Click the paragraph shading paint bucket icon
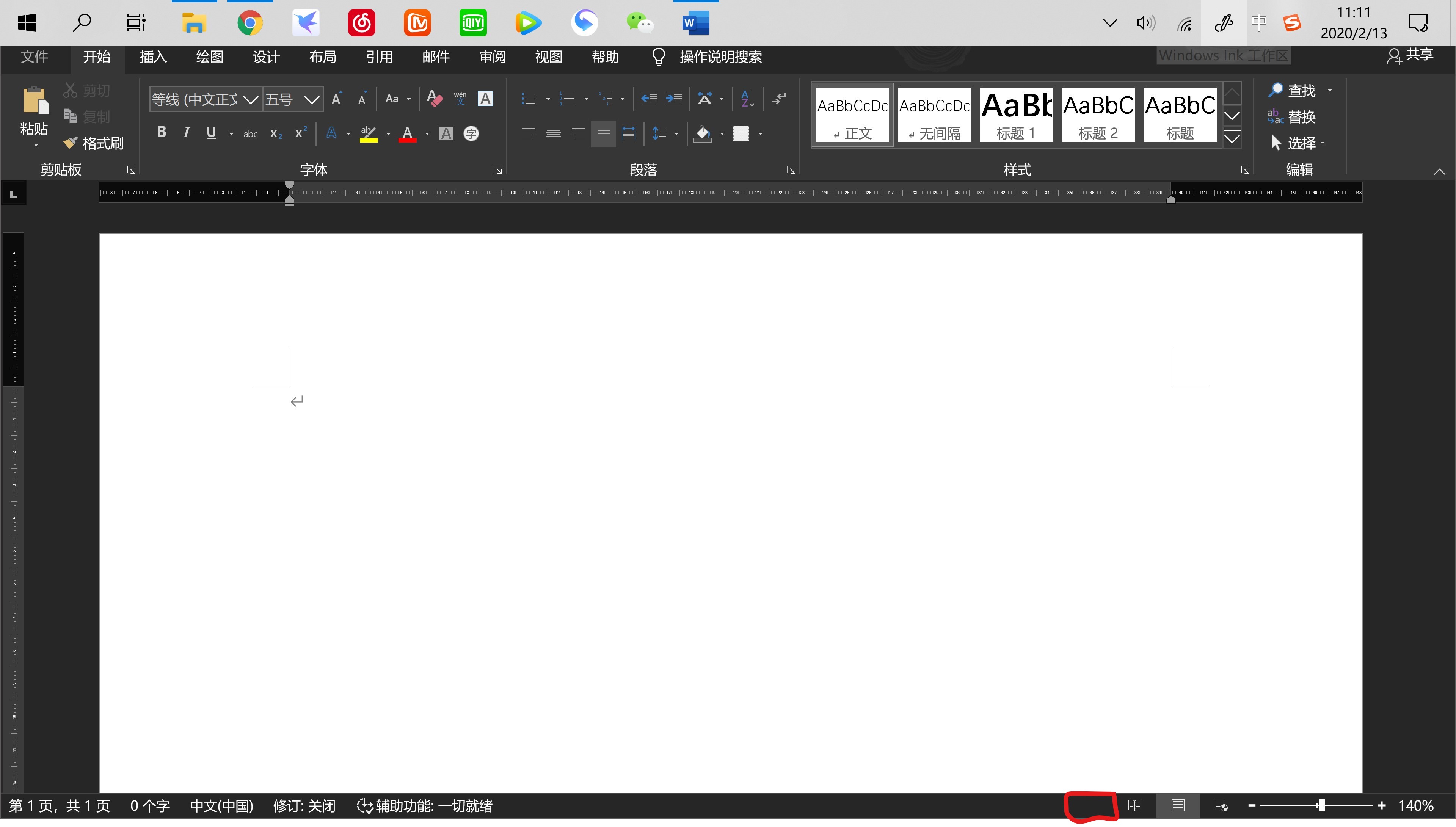Screen dimensions: 1456x827 tap(703, 134)
